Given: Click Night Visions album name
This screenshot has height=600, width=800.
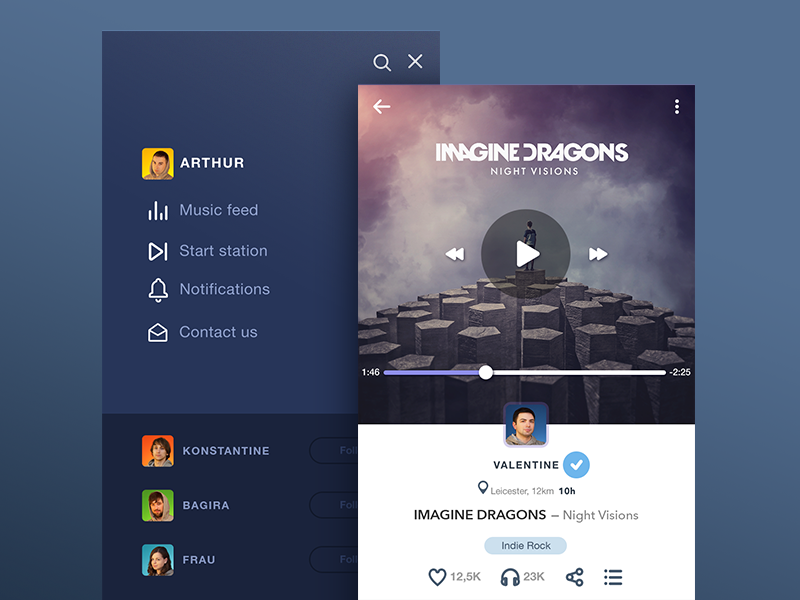Looking at the screenshot, I should 601,515.
